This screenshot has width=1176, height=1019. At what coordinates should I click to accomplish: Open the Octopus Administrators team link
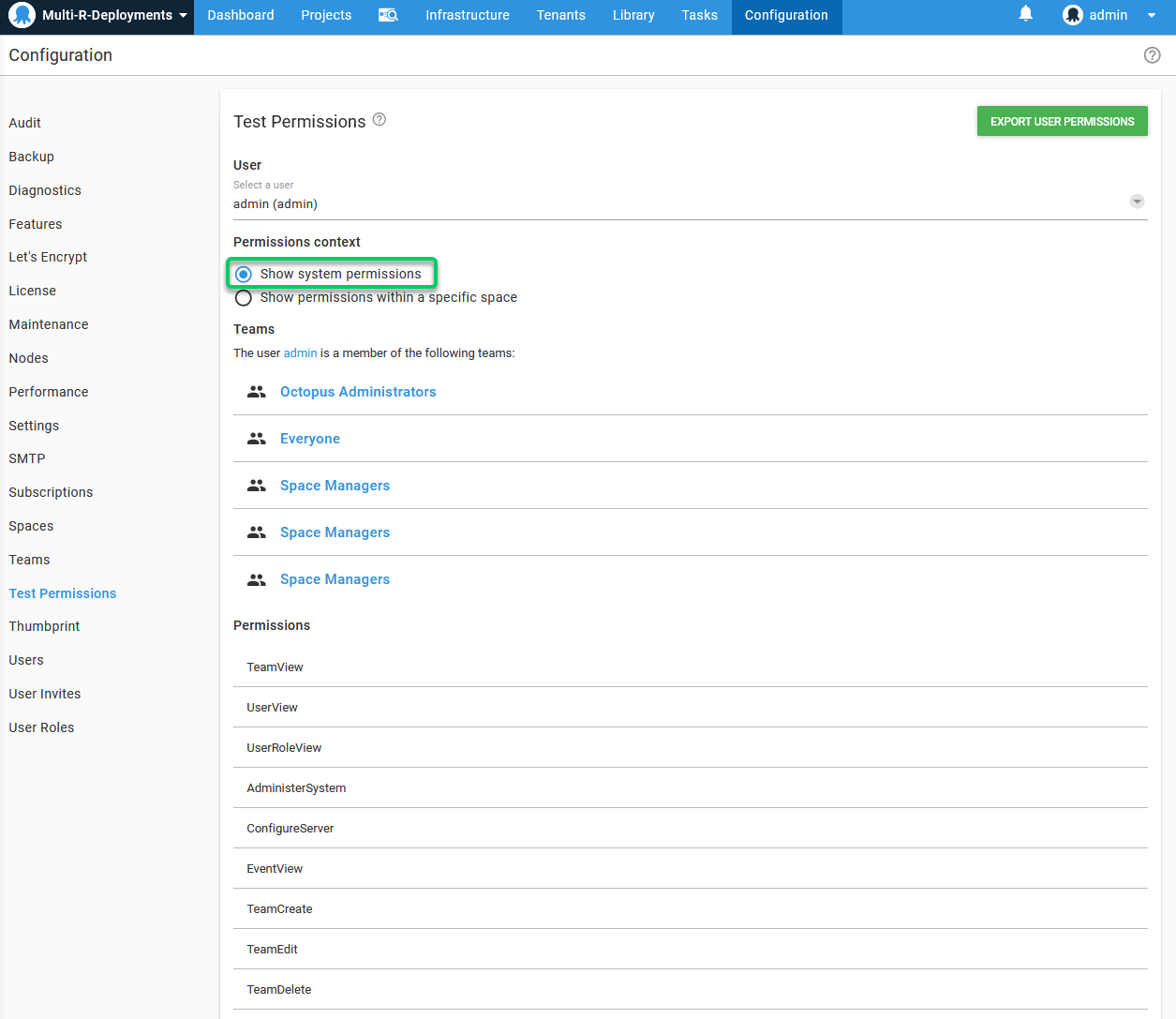358,392
